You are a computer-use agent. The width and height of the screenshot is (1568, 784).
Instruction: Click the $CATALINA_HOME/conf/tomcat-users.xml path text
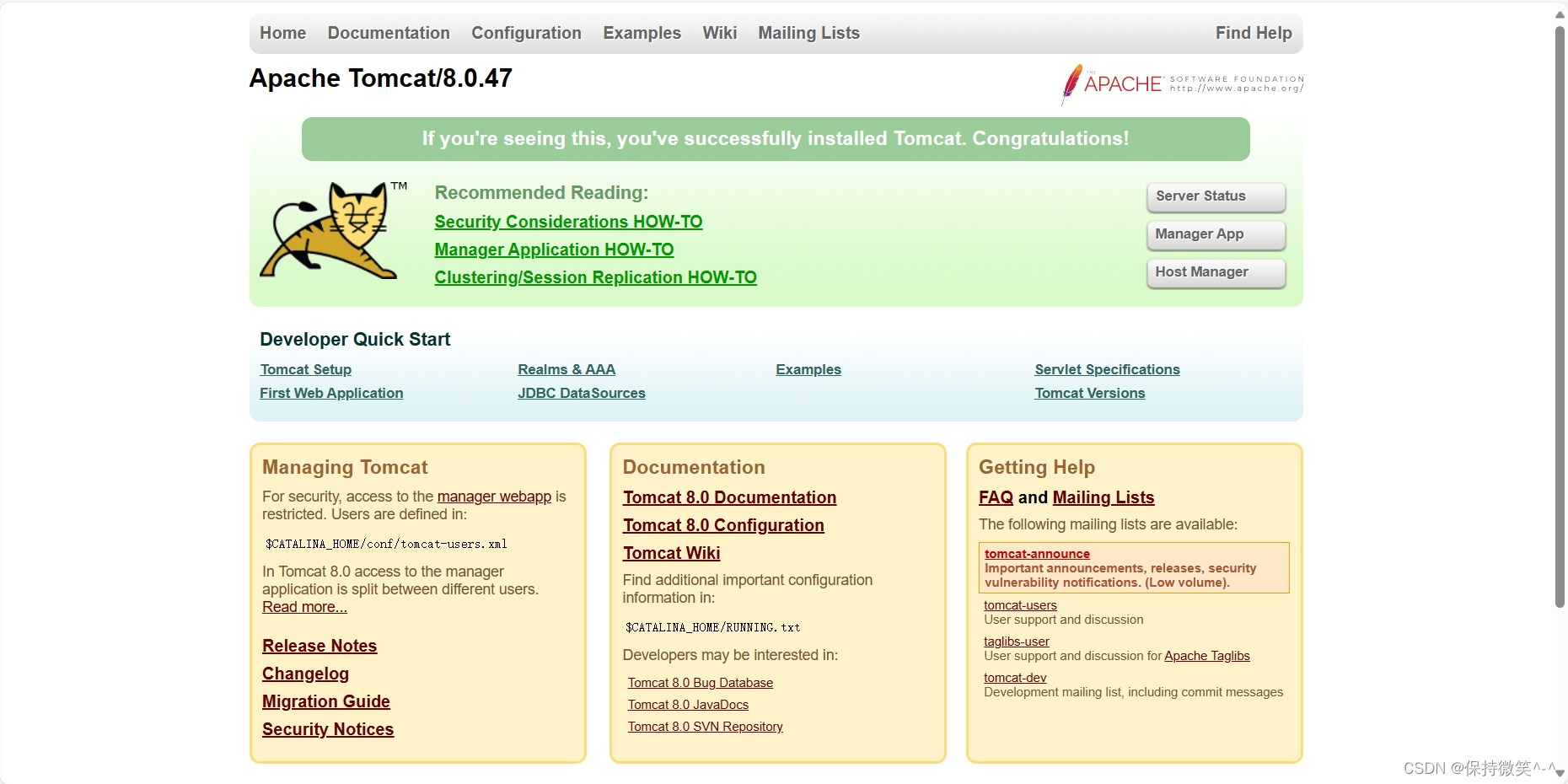(x=386, y=544)
